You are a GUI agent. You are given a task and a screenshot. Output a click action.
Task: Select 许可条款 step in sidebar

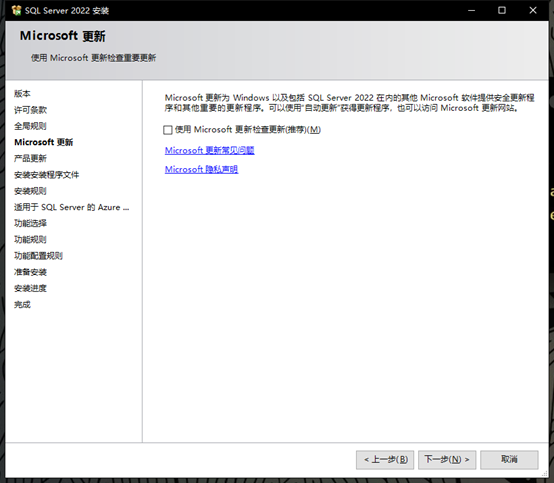30,110
